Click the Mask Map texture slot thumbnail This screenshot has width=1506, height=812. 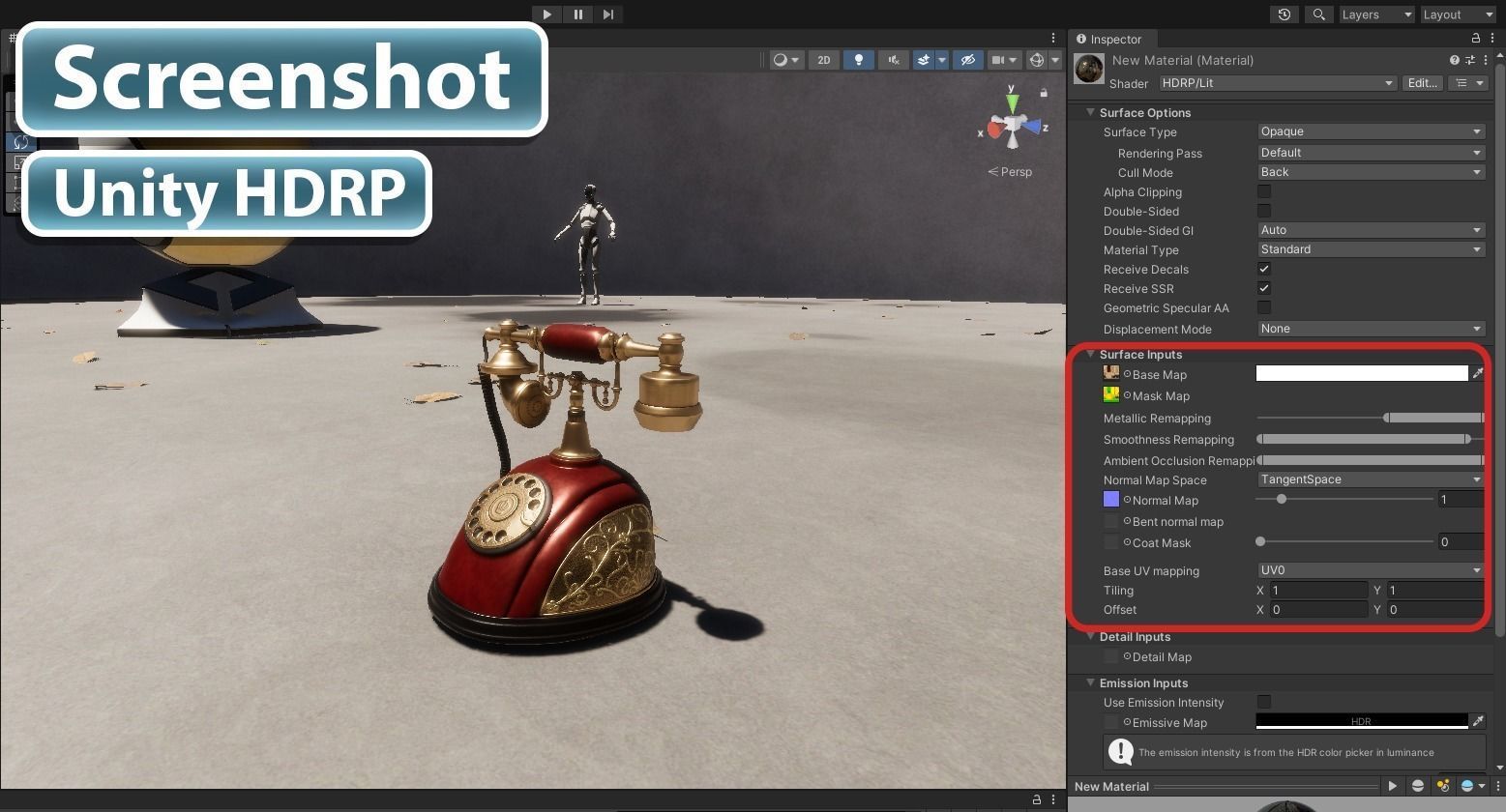pyautogui.click(x=1110, y=394)
